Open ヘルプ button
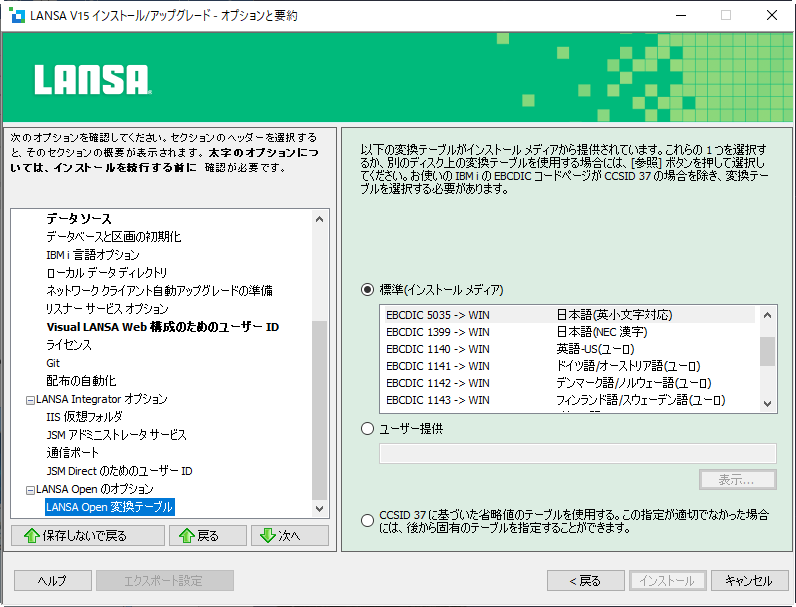796x607 pixels. pos(53,581)
